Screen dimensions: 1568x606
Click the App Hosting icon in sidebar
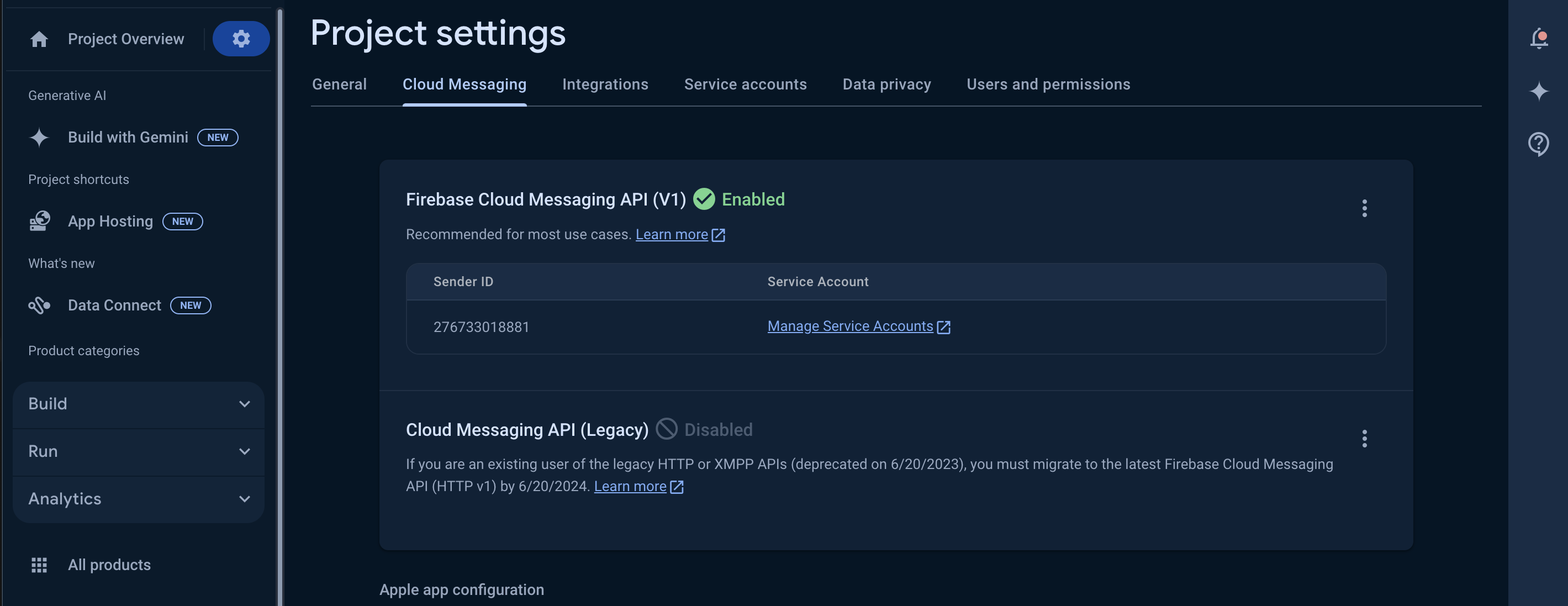point(39,220)
